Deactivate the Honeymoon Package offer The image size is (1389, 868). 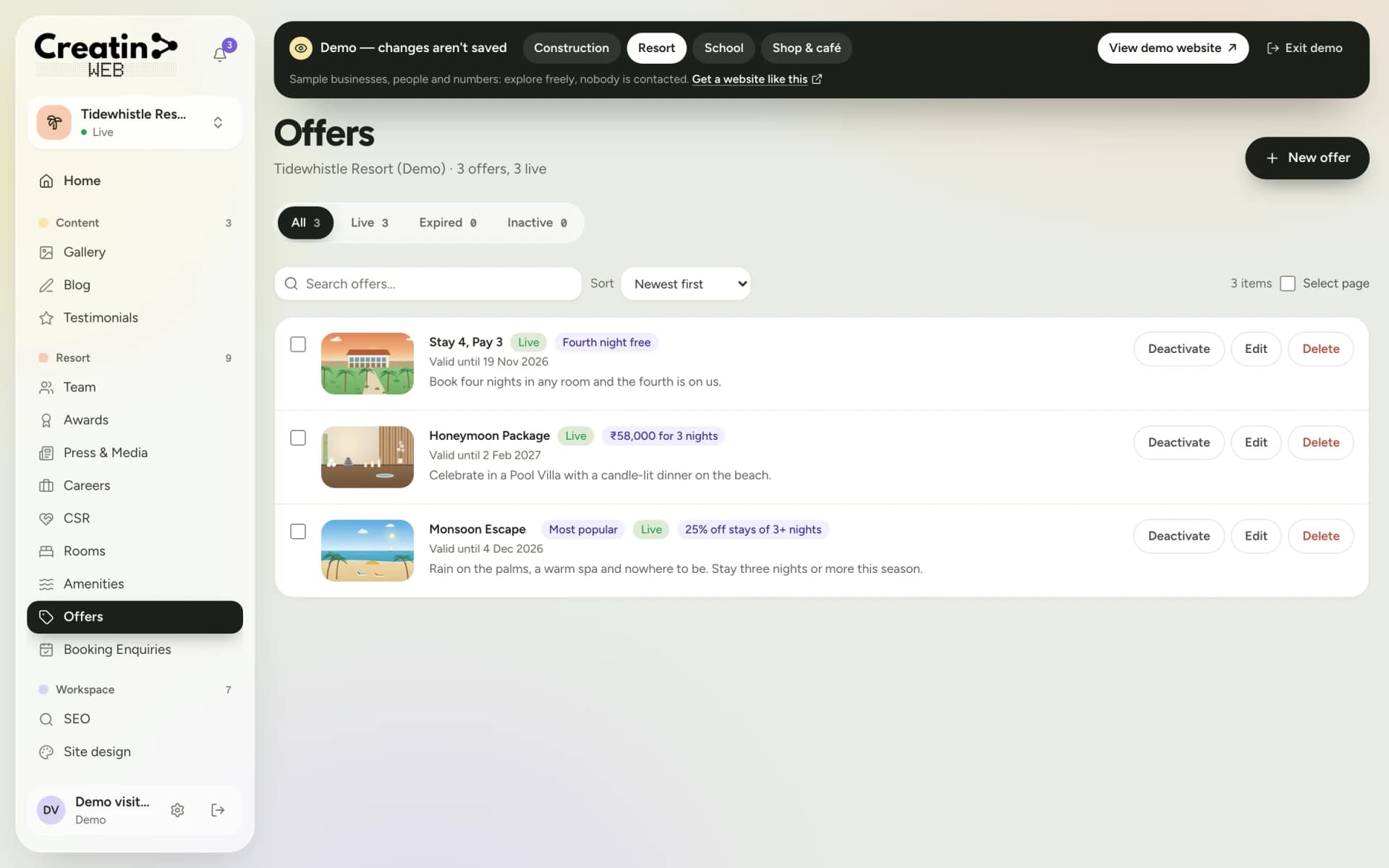[1178, 443]
